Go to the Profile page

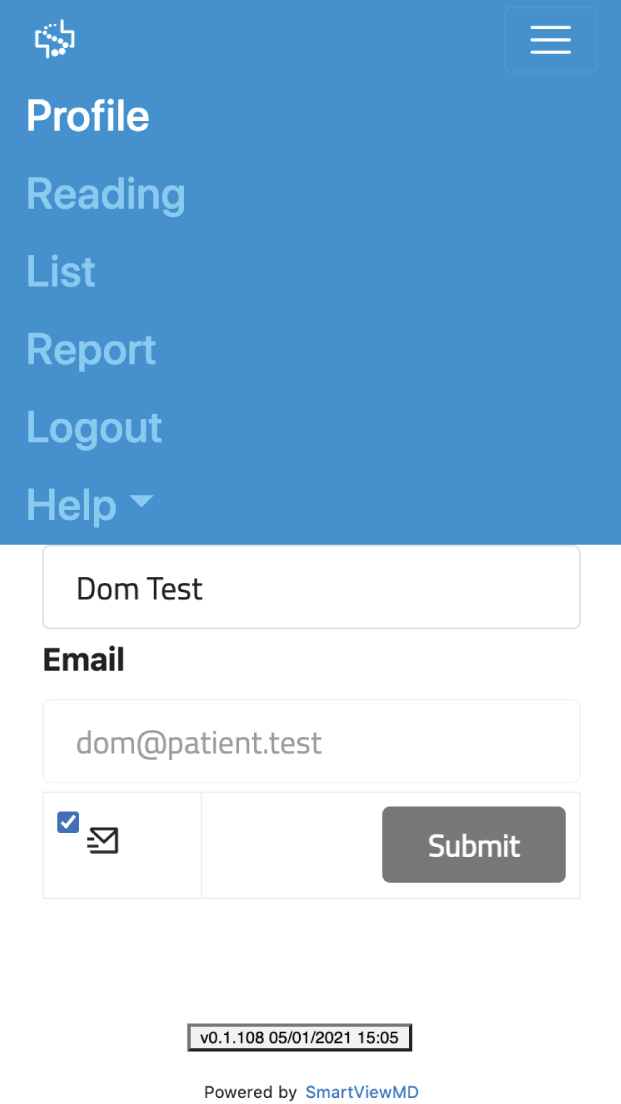click(x=88, y=117)
